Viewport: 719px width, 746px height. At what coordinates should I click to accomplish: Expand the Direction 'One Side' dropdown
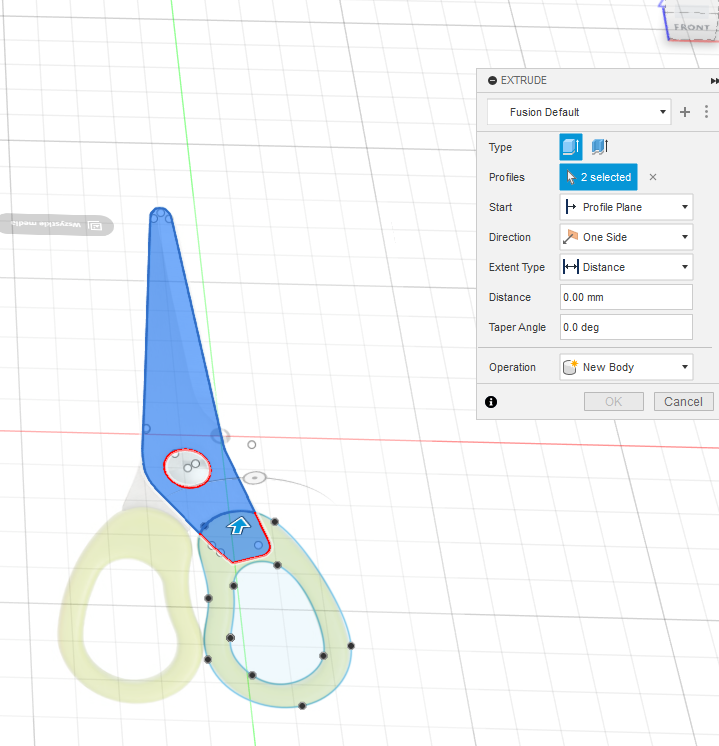tap(626, 237)
